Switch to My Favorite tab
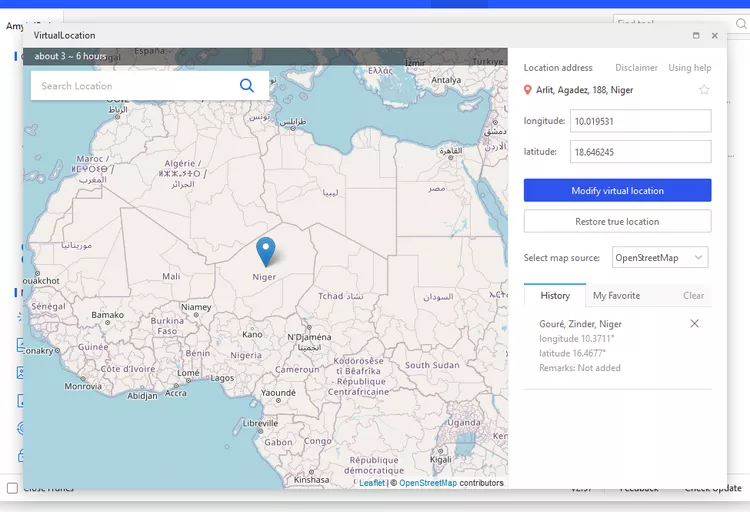 (x=616, y=295)
